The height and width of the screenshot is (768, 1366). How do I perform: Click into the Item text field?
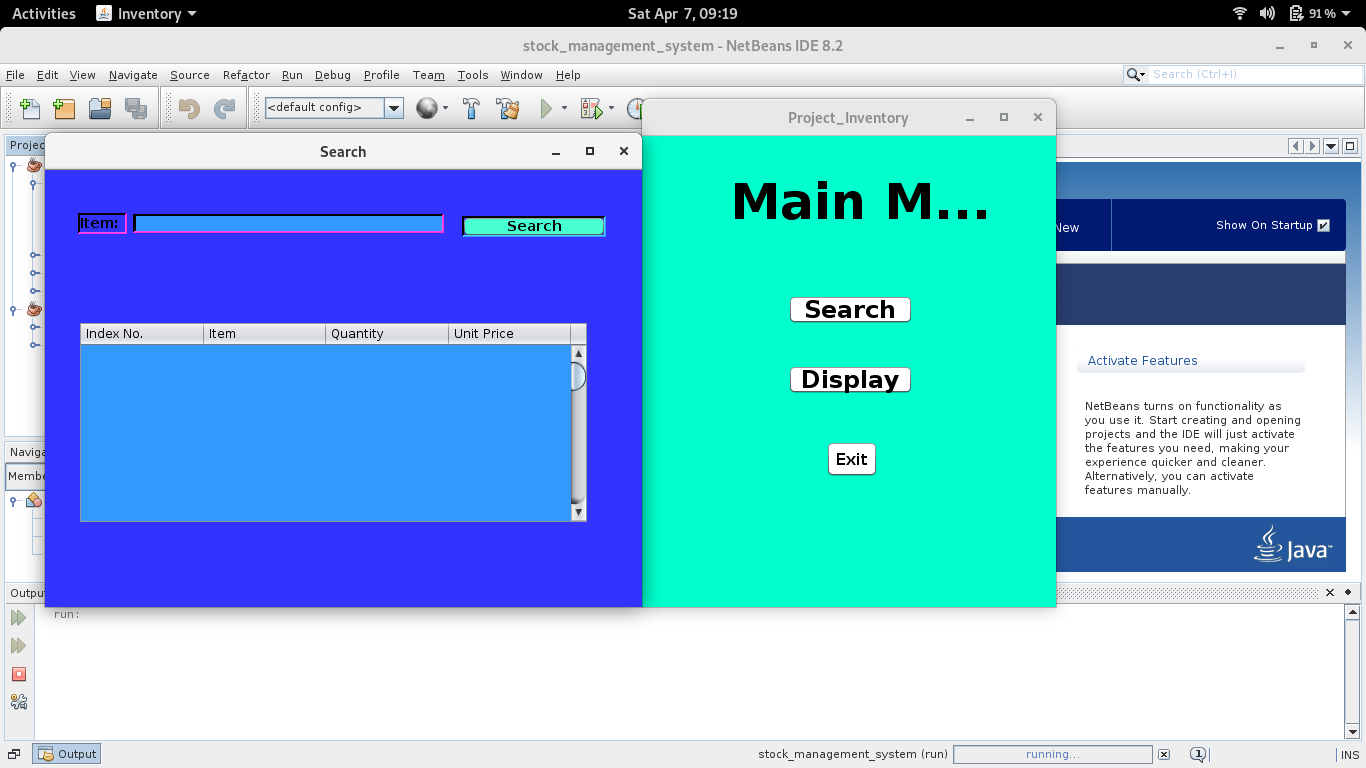pyautogui.click(x=289, y=223)
